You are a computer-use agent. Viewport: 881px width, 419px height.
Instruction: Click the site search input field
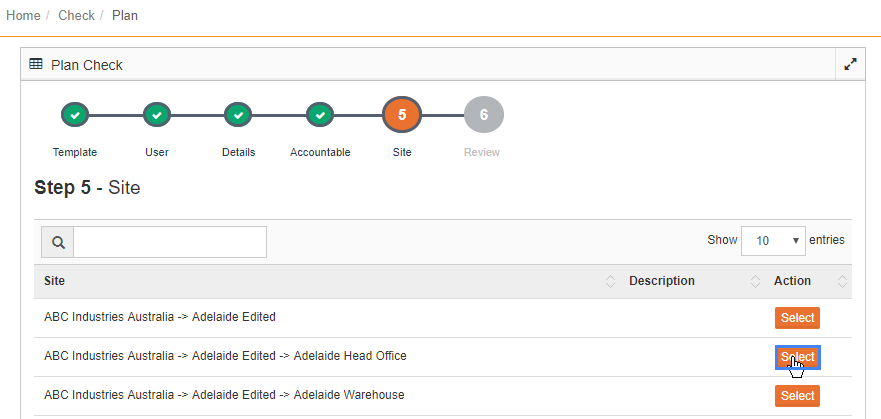tap(170, 242)
